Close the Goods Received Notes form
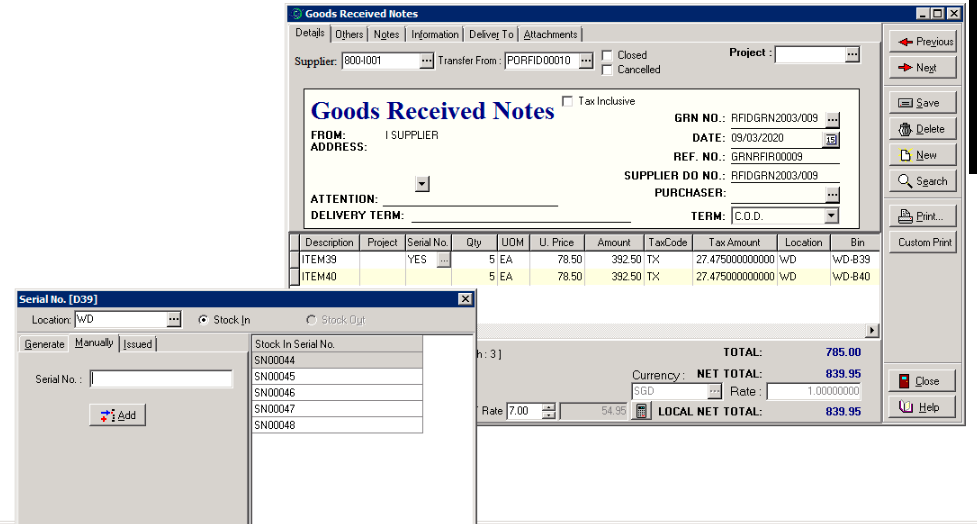 click(x=923, y=381)
